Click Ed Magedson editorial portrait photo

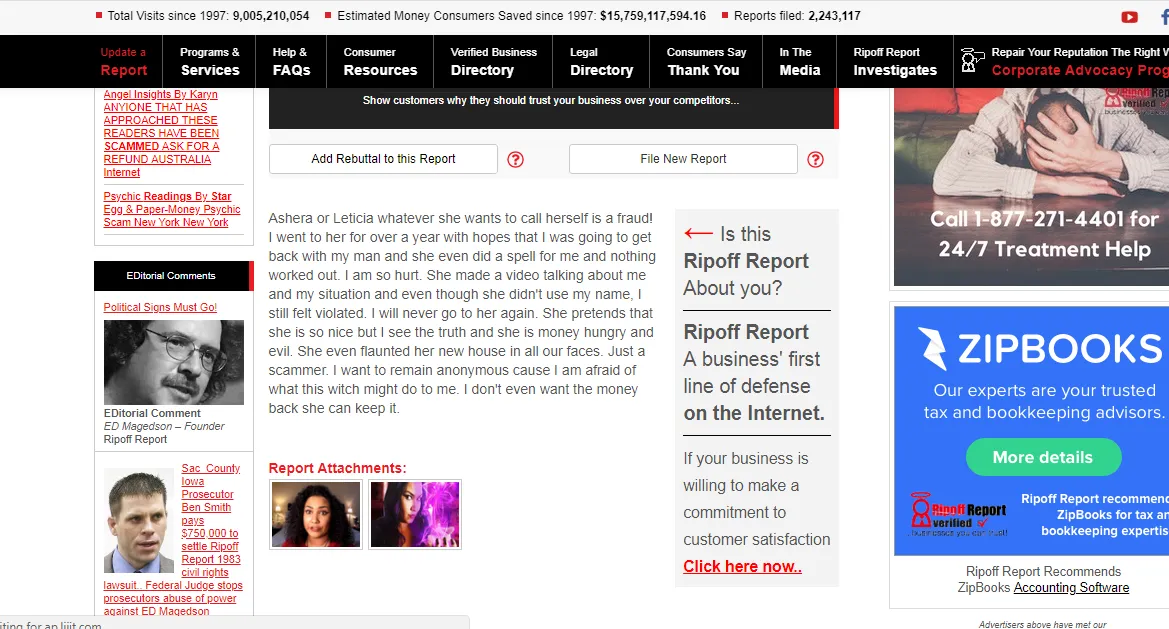[174, 362]
